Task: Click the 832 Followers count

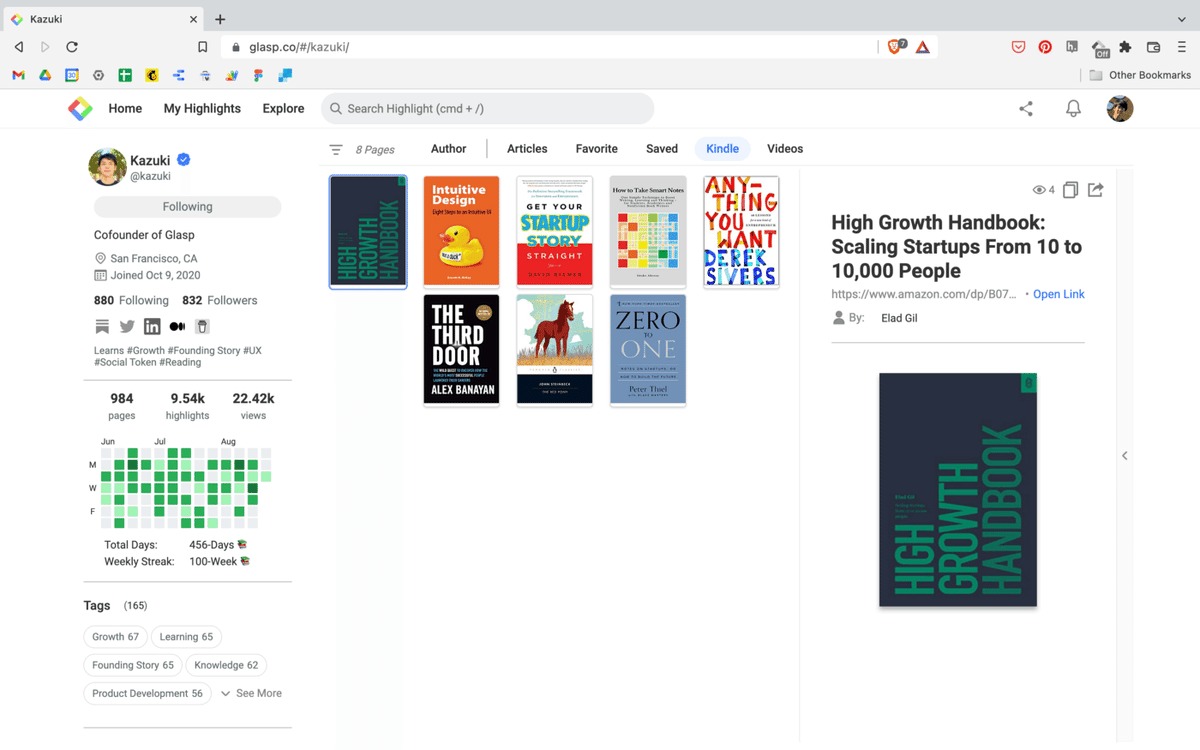Action: [x=219, y=300]
